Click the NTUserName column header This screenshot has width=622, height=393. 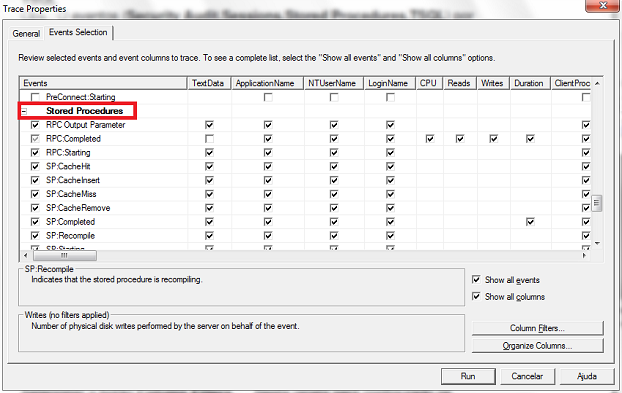pos(334,83)
